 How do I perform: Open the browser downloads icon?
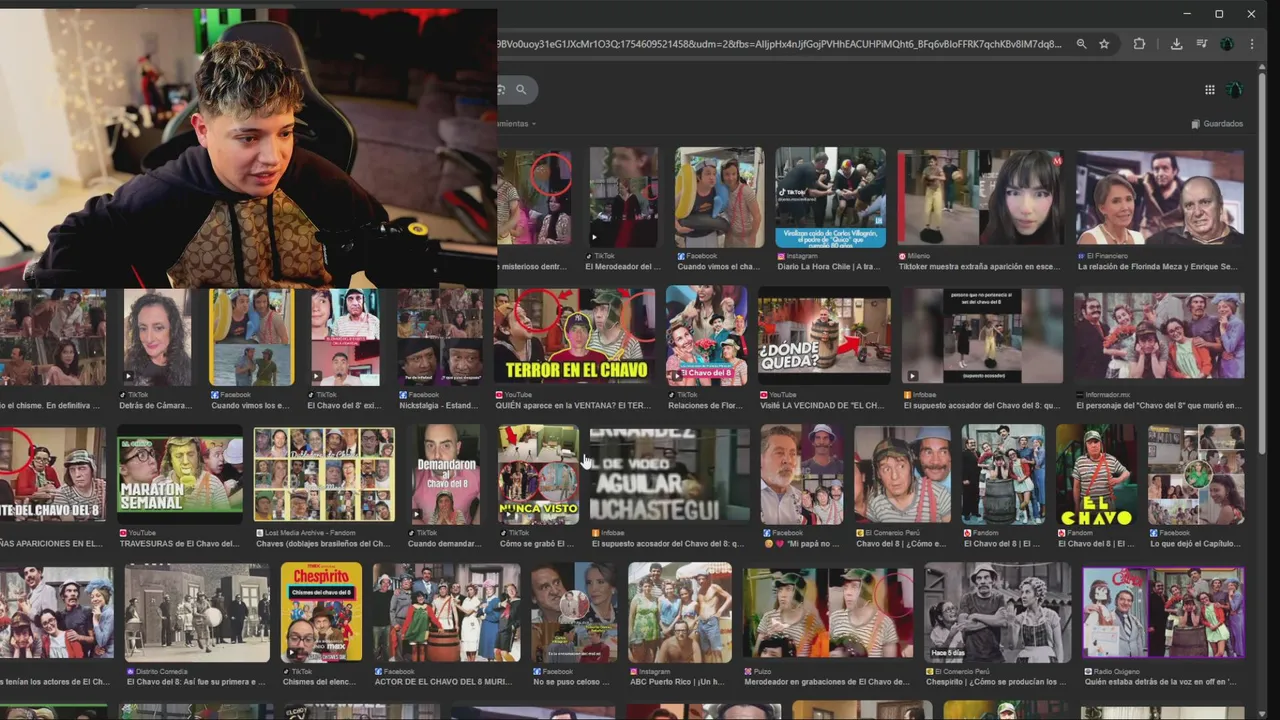tap(1176, 44)
